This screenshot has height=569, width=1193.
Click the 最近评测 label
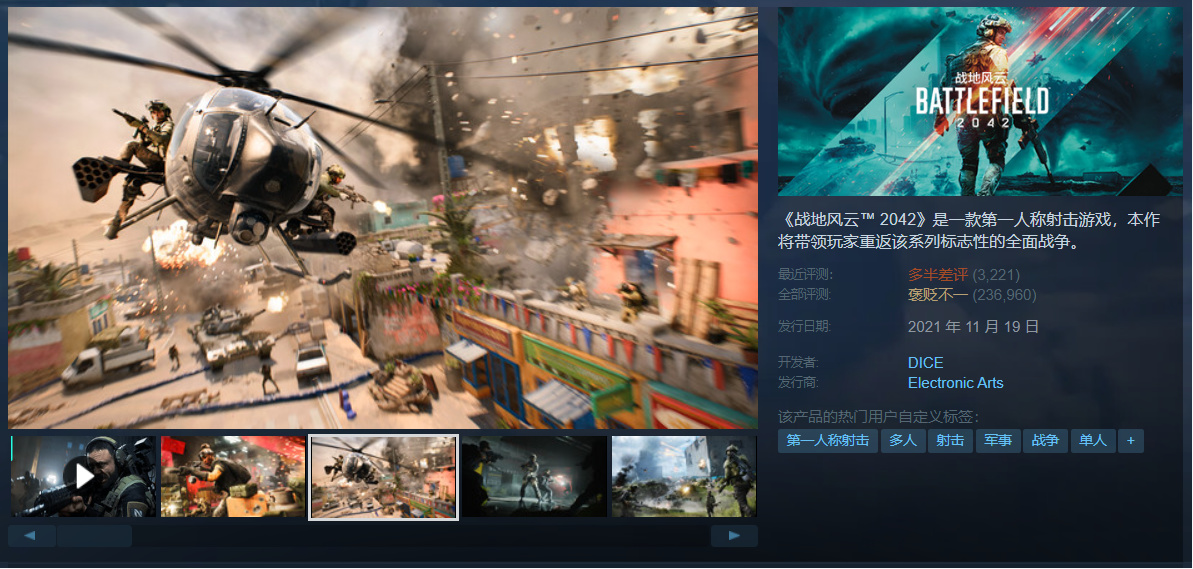tap(805, 275)
